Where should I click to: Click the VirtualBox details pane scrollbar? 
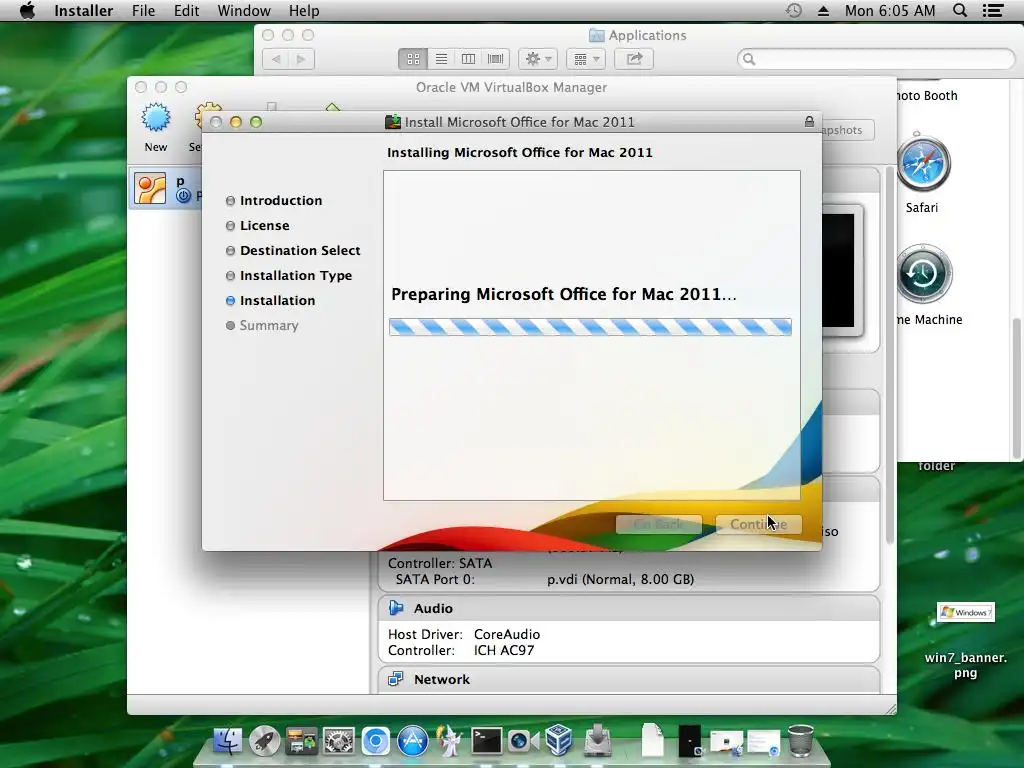click(889, 356)
